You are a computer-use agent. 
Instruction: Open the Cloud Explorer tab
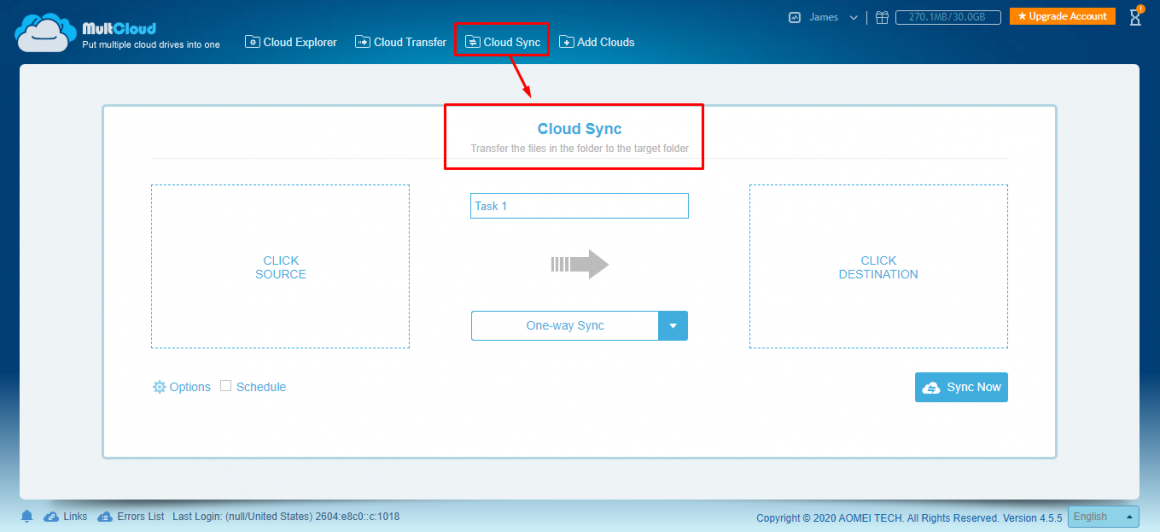tap(291, 42)
